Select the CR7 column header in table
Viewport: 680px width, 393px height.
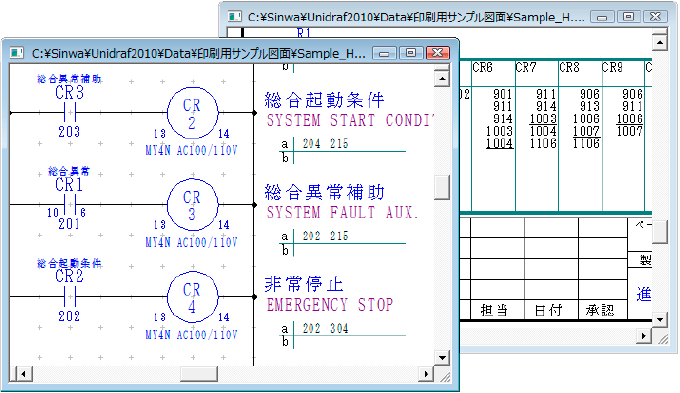point(526,68)
